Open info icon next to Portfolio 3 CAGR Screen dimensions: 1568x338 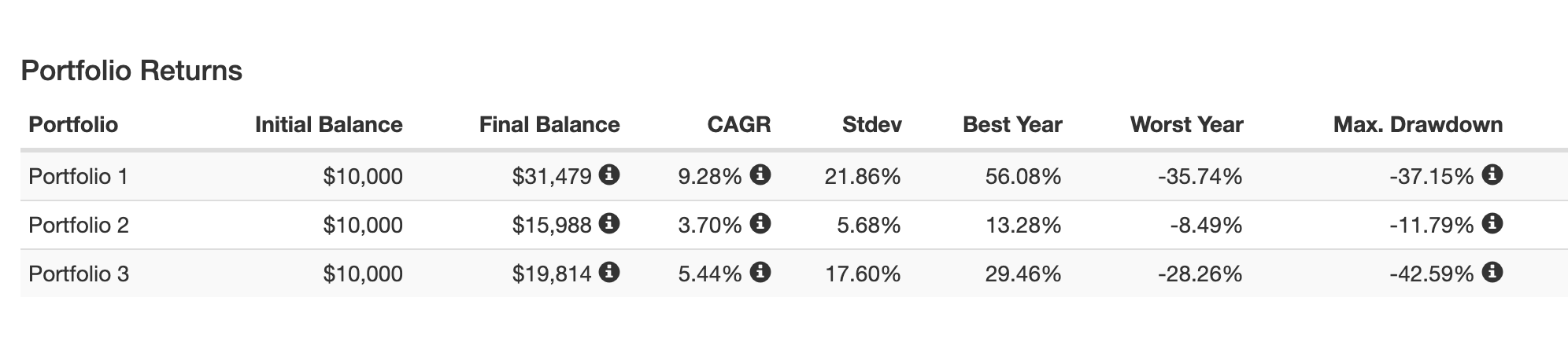point(760,273)
